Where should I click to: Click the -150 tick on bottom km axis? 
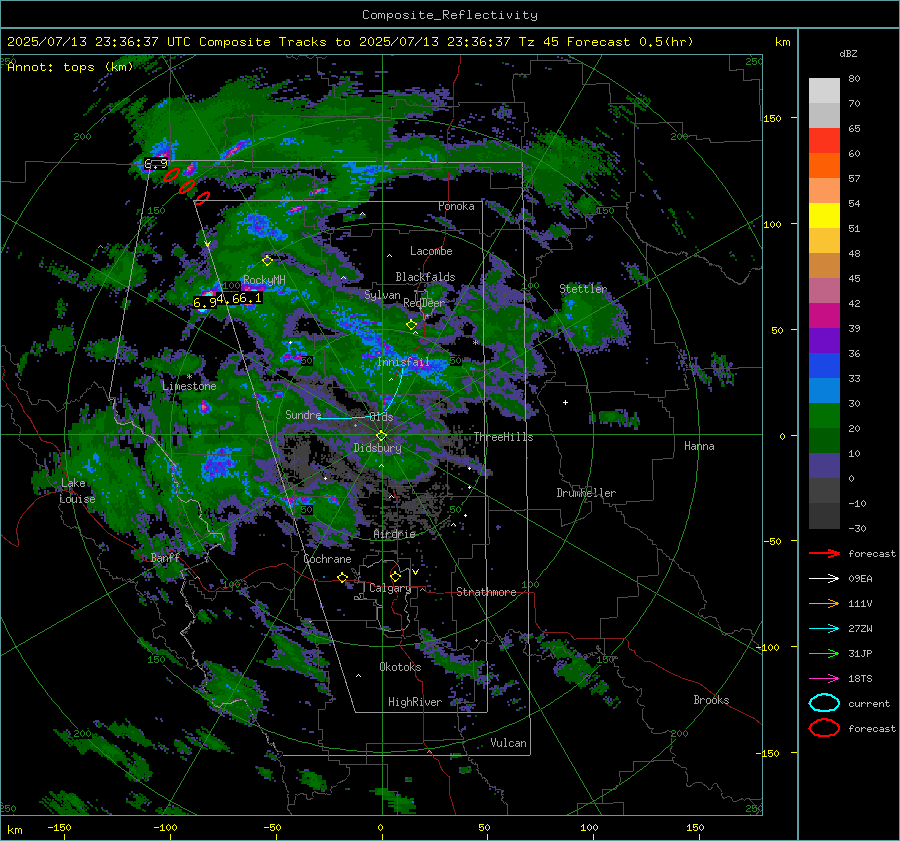pos(59,827)
